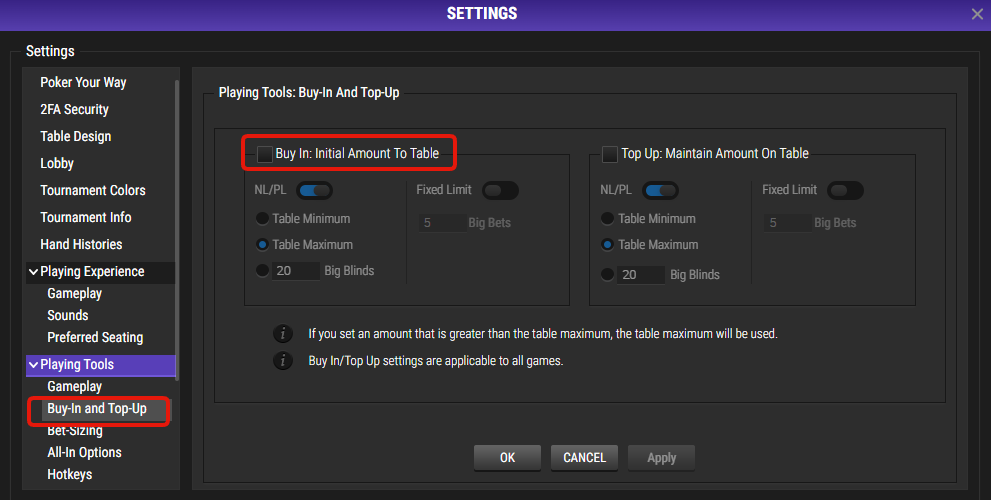Click the Buy In Big Blinds field showing 20
991x500 pixels.
point(296,271)
